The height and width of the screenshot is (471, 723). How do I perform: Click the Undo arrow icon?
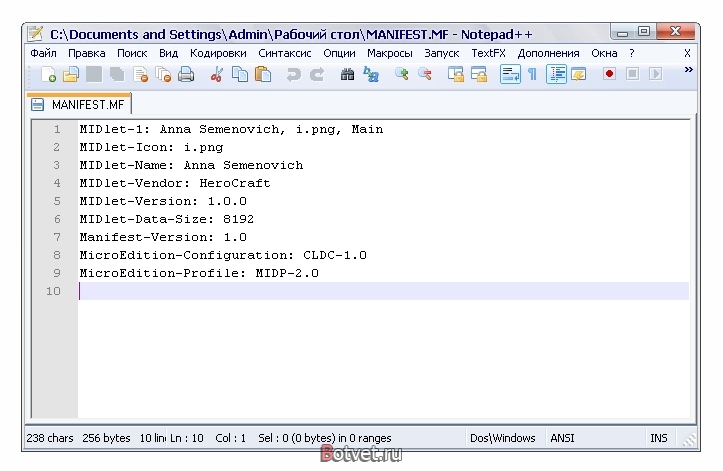293,74
